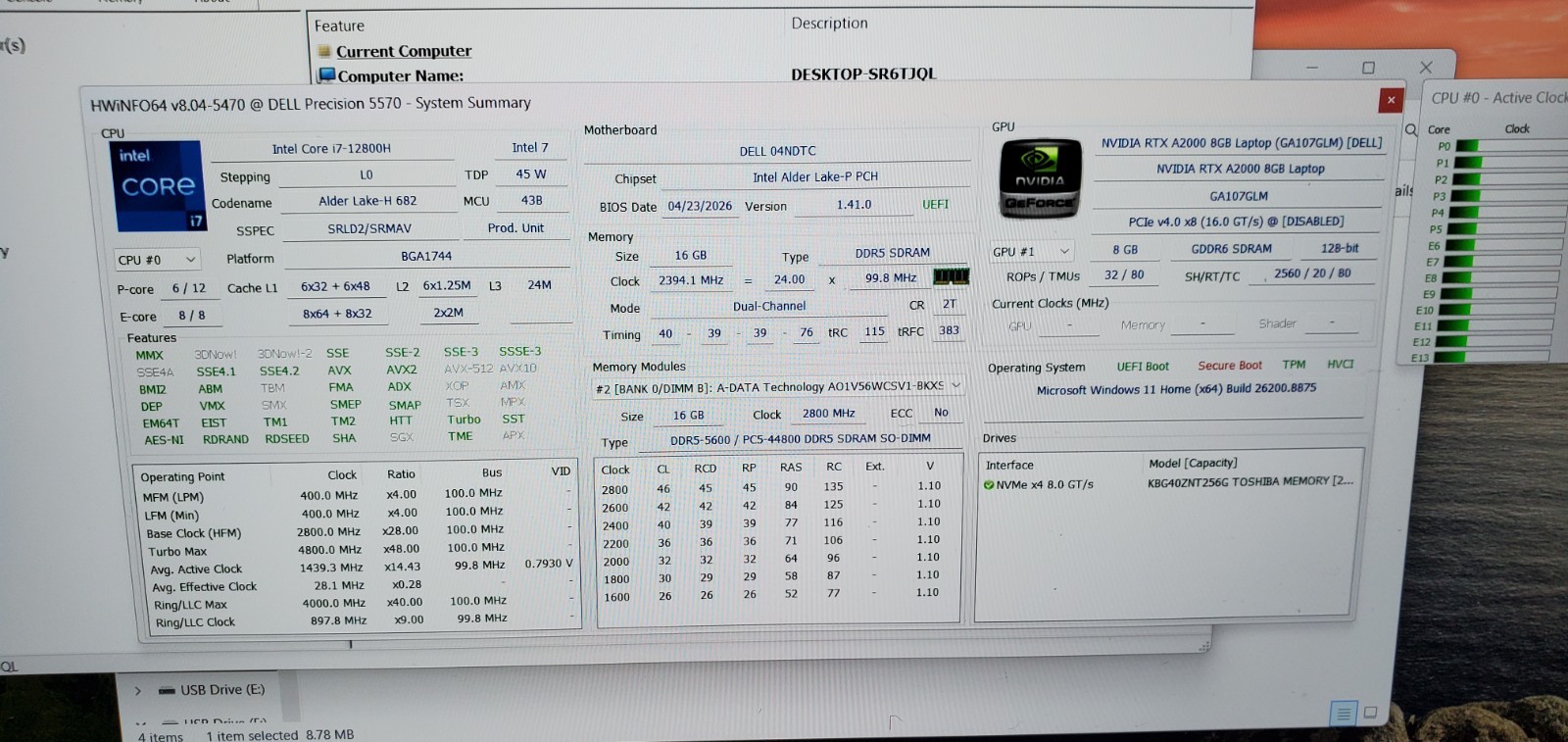Screen dimensions: 1568x742
Task: Open the memory module BANK 0/DIMM B dropdown
Action: coord(778,387)
